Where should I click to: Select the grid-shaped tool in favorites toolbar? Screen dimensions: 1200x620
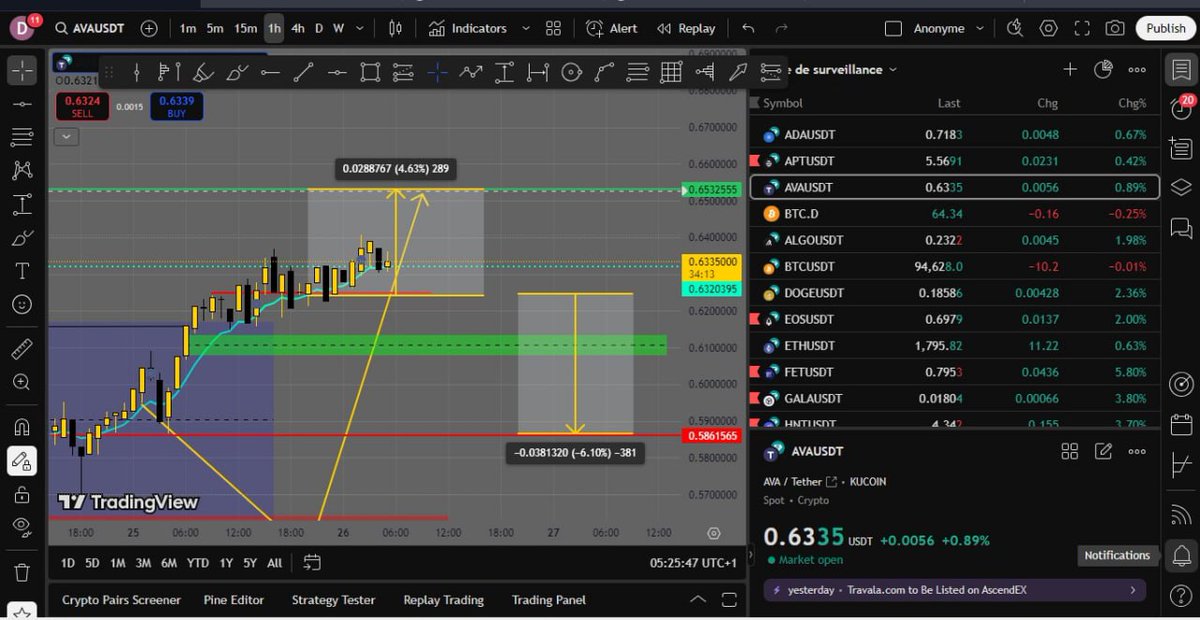[671, 72]
